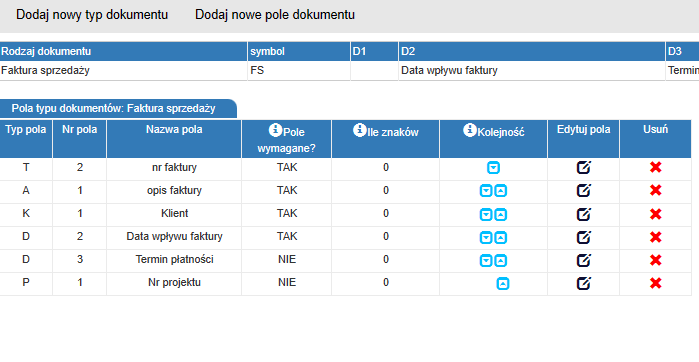699x362 pixels.
Task: Show info for Ile znaków column
Action: pyautogui.click(x=360, y=130)
